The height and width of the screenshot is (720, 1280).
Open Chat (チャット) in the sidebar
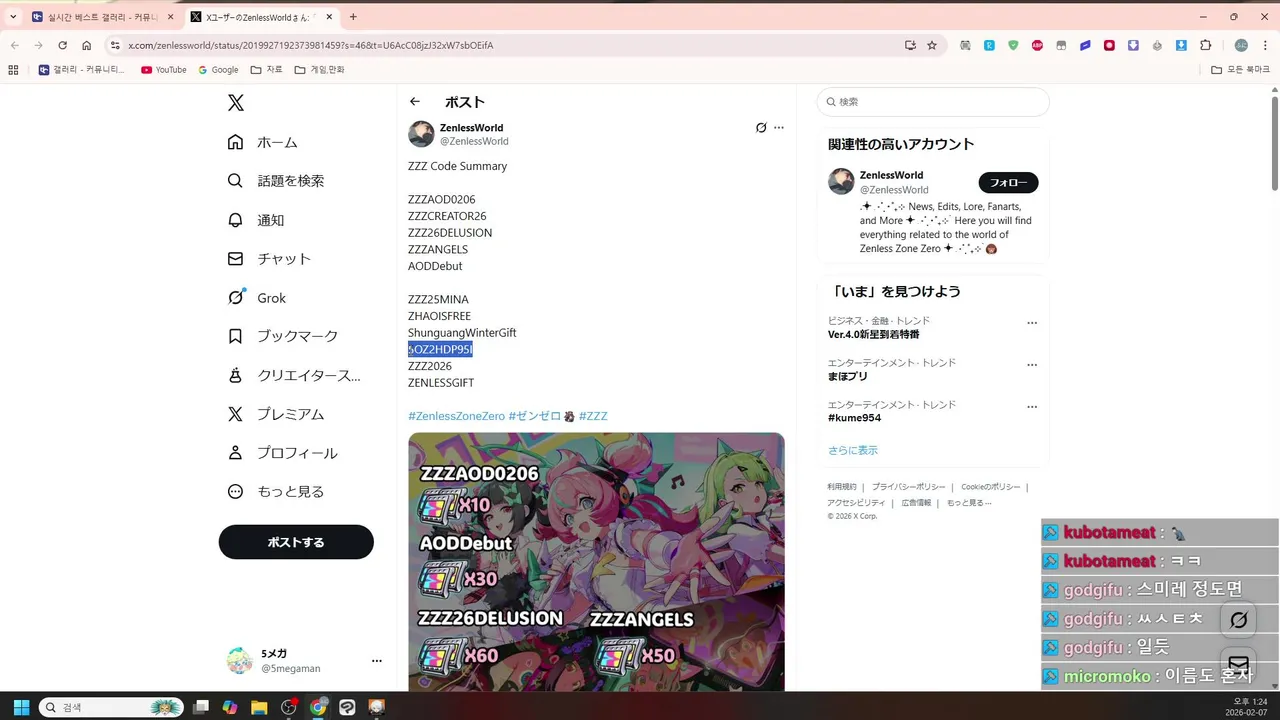coord(269,258)
